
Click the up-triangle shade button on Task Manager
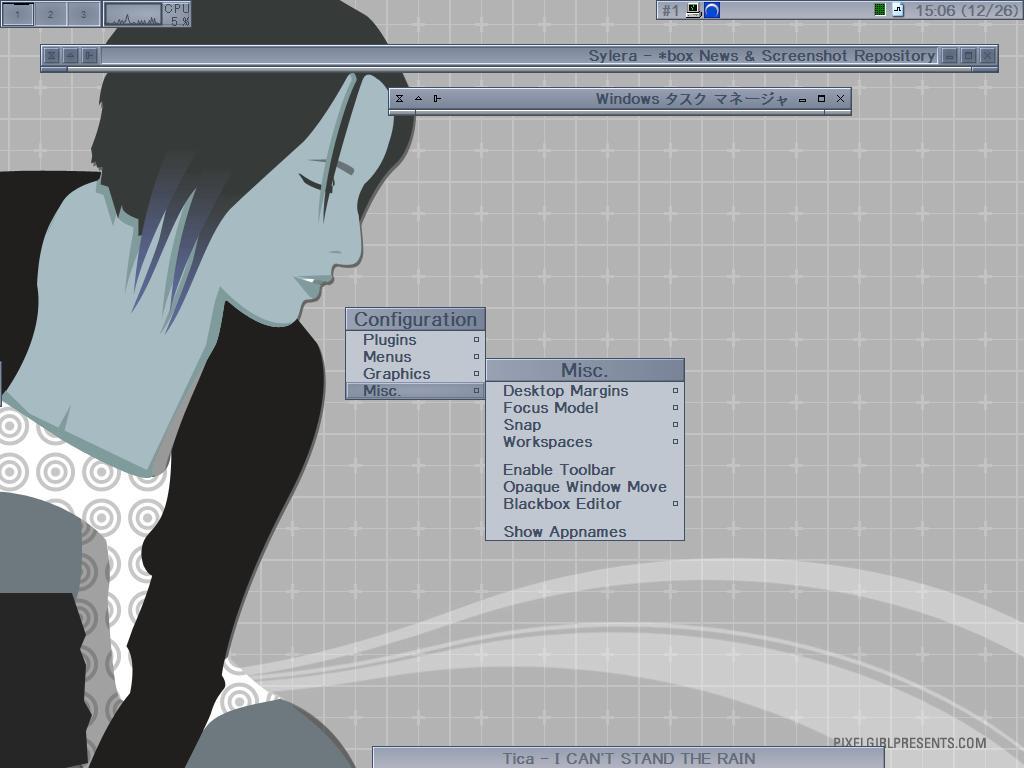click(x=418, y=99)
